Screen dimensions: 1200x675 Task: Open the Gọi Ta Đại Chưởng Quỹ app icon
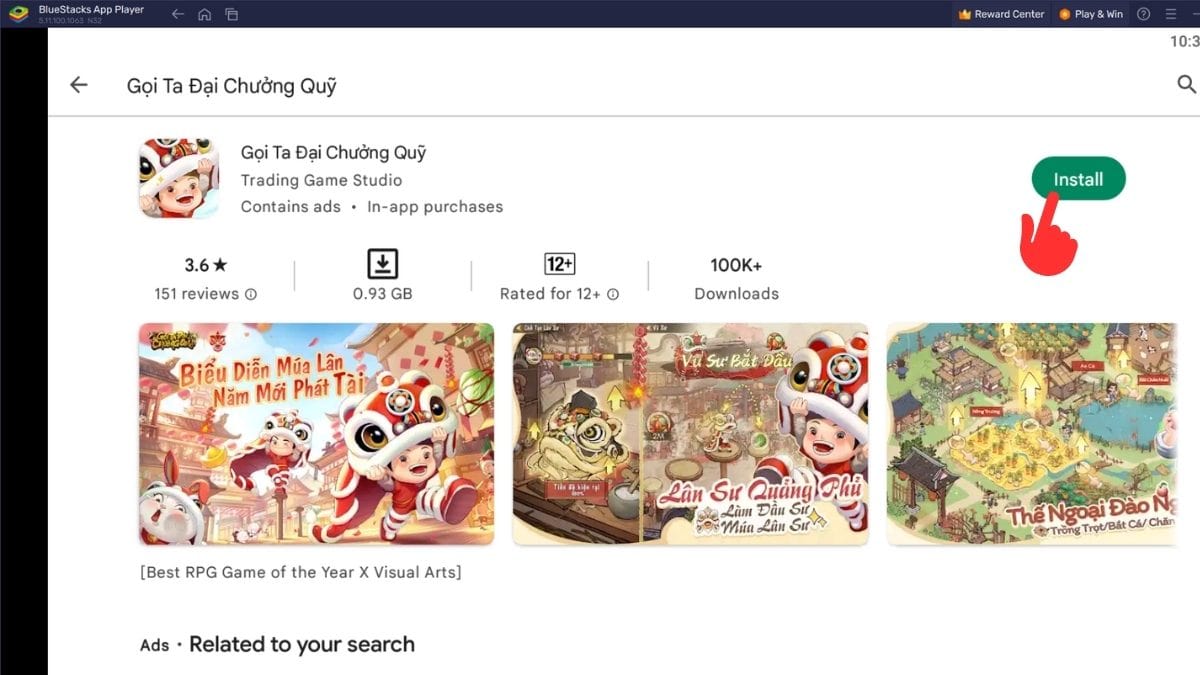point(179,179)
